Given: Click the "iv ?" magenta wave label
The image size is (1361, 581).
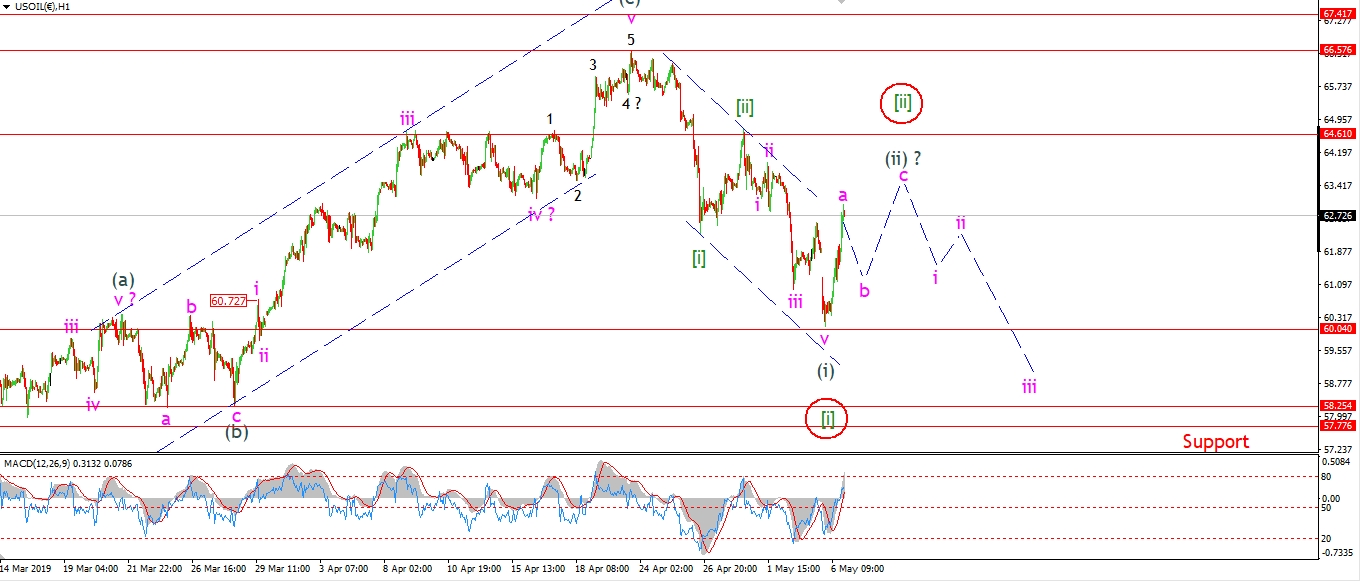Looking at the screenshot, I should tap(543, 213).
